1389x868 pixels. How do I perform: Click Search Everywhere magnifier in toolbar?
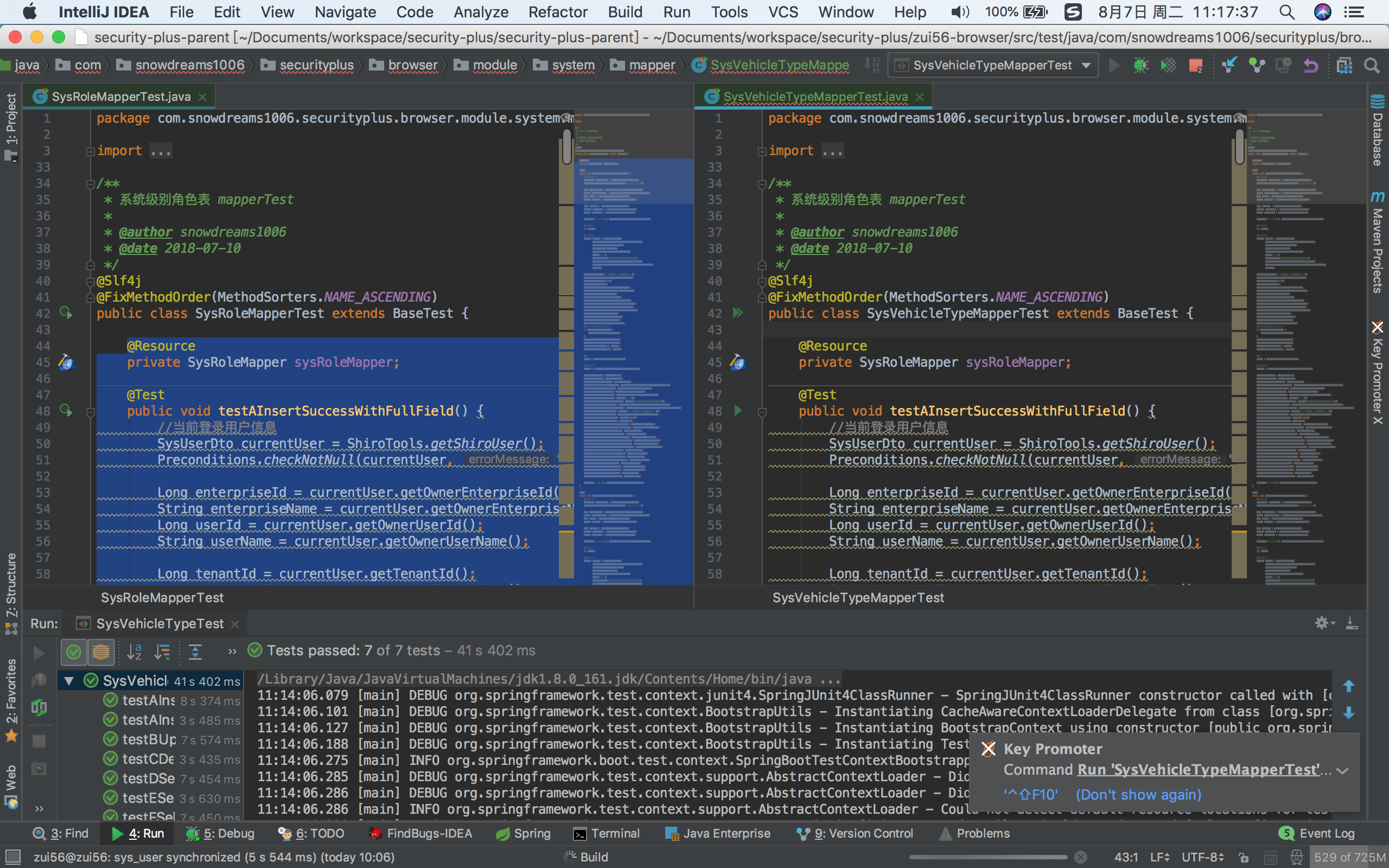click(x=1372, y=66)
